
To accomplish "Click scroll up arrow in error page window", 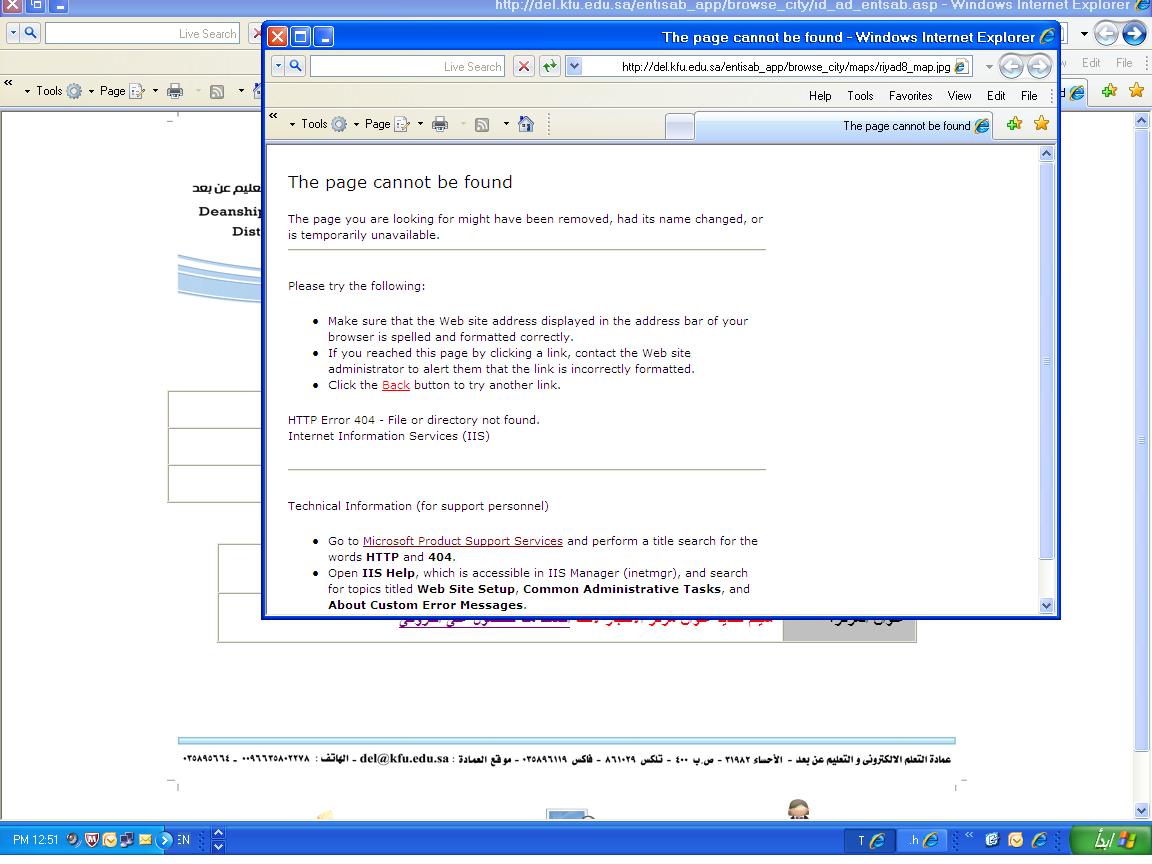I will (x=1047, y=154).
